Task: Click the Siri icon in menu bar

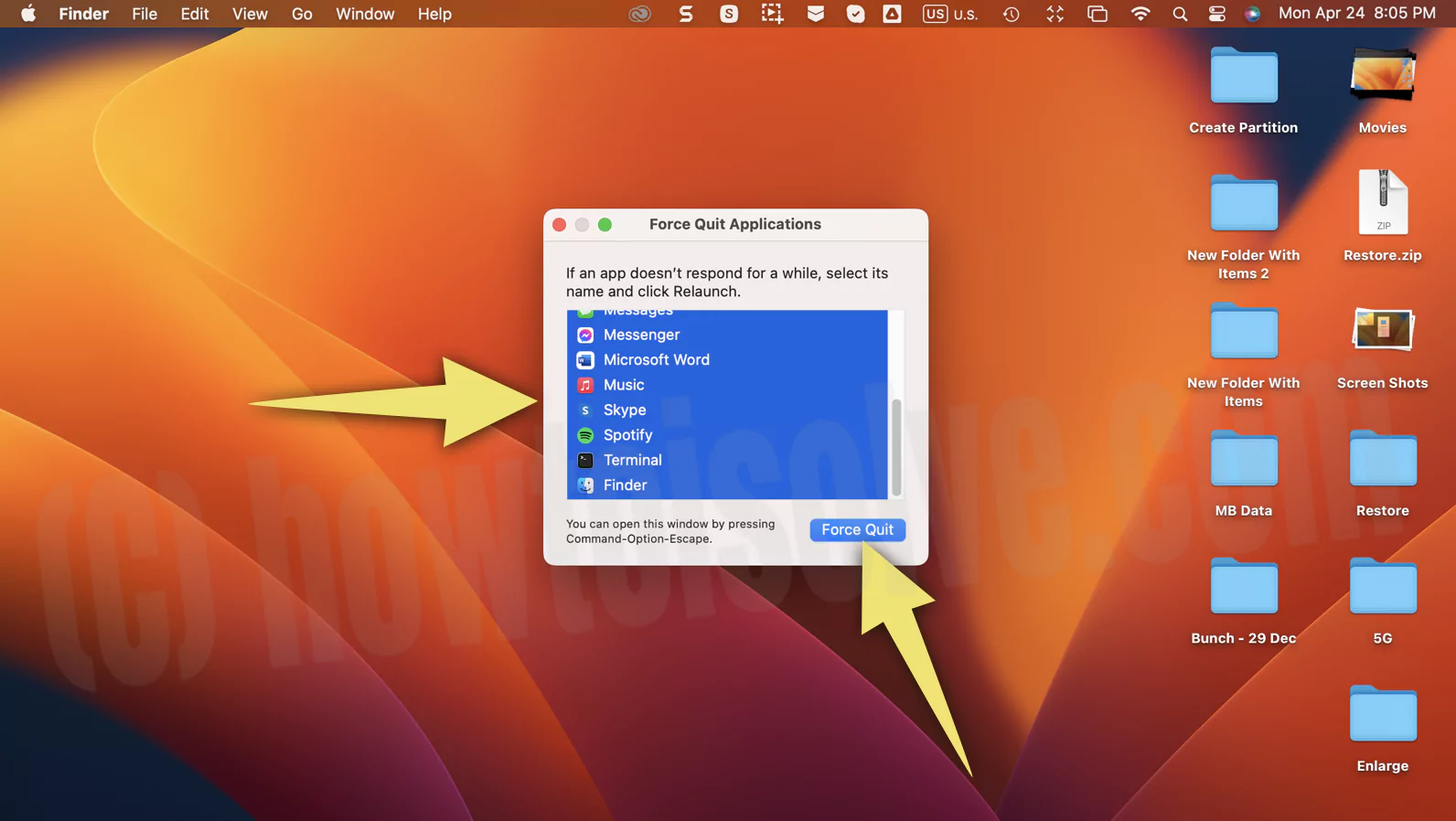Action: (1253, 14)
